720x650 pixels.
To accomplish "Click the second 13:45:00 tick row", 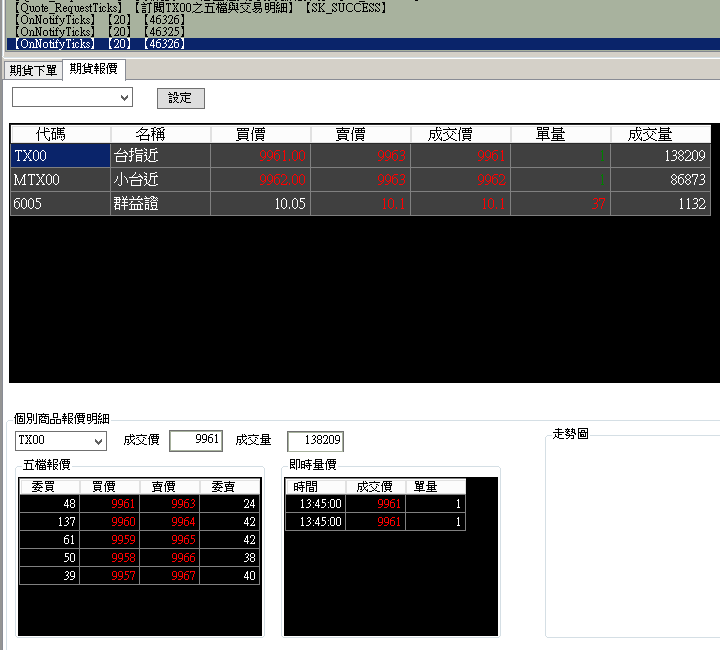I will (376, 521).
